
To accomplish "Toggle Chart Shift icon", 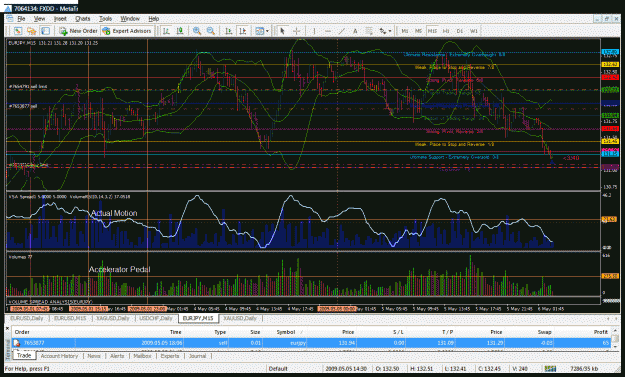I will pos(242,31).
